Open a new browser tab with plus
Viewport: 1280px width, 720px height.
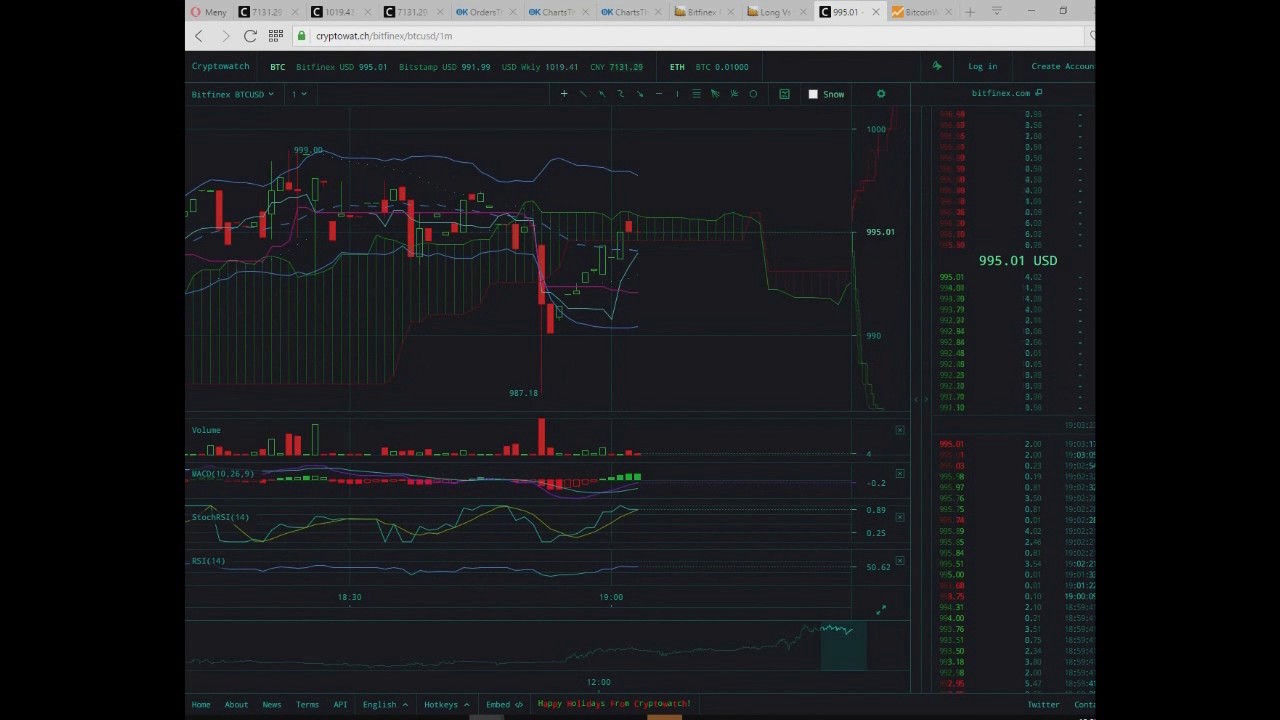coord(969,12)
